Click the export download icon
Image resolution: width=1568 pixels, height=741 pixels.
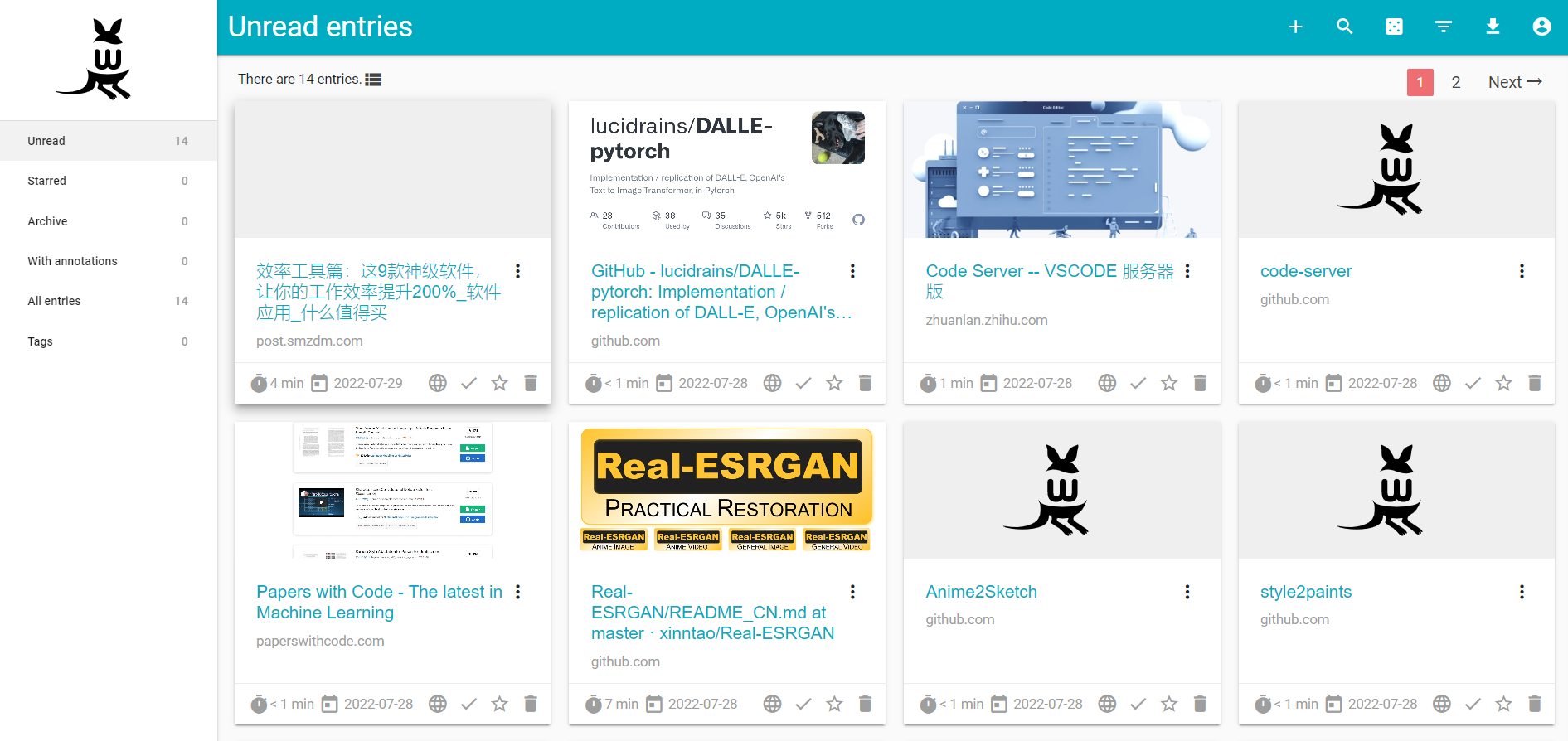click(x=1493, y=27)
